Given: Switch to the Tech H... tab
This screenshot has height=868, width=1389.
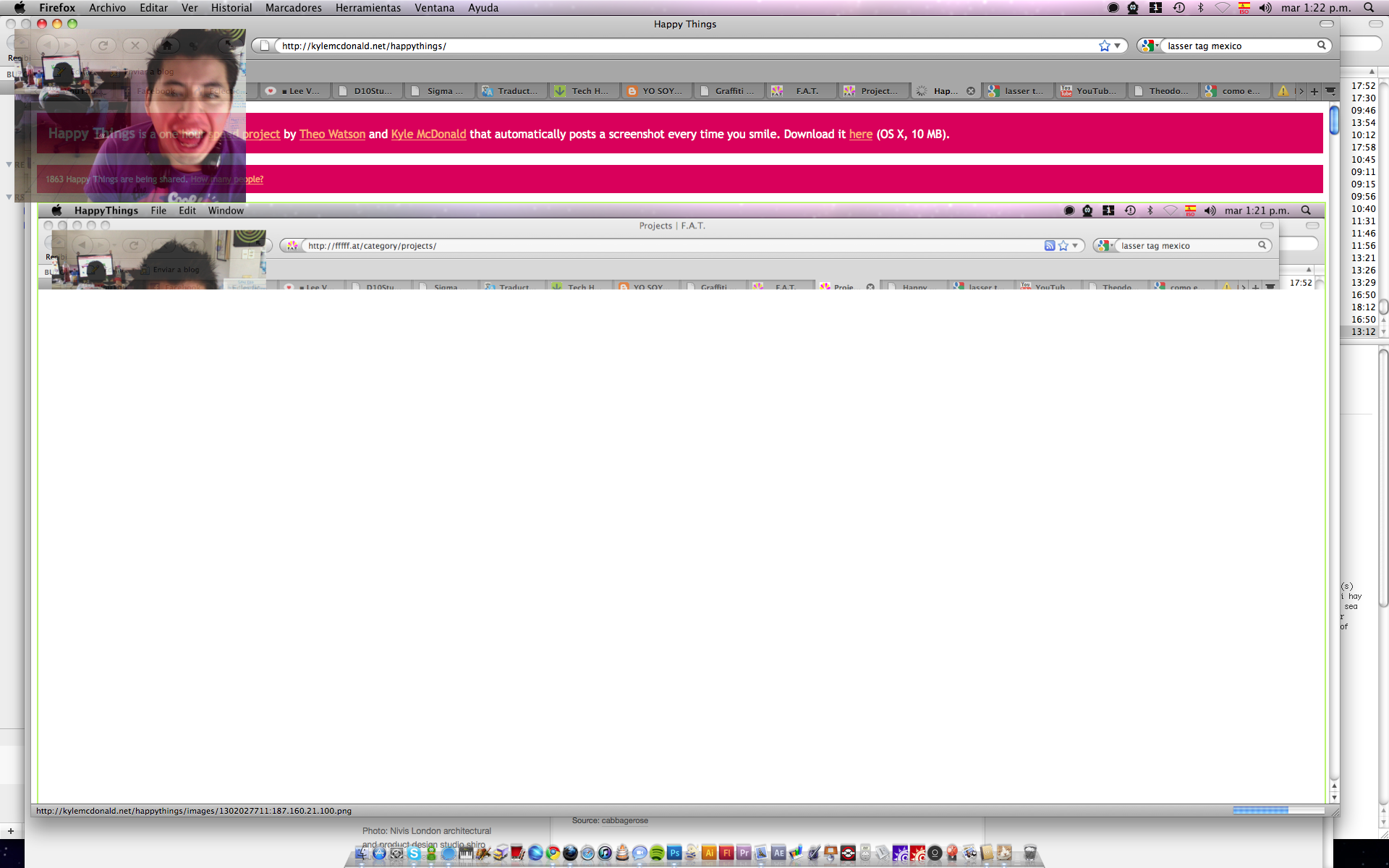Looking at the screenshot, I should [x=583, y=91].
